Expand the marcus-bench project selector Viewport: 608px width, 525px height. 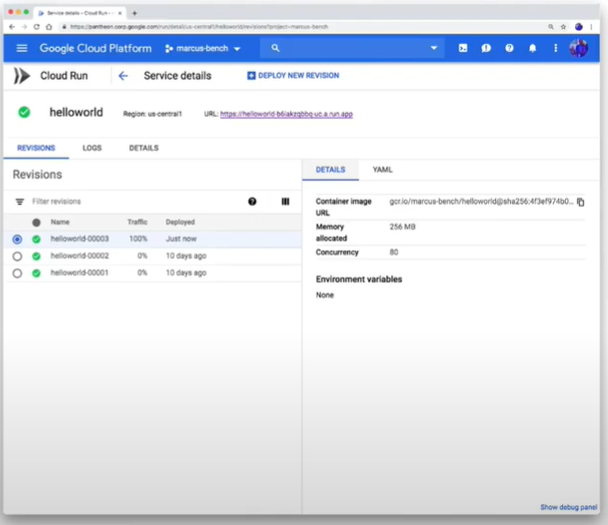tap(203, 48)
